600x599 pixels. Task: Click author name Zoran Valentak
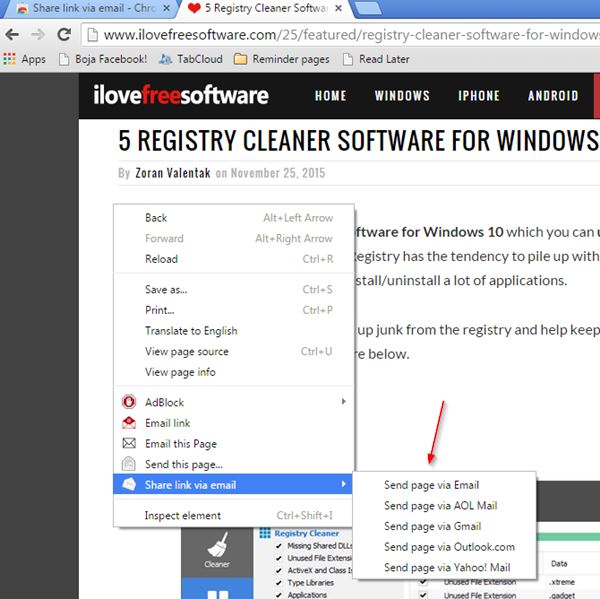(173, 173)
